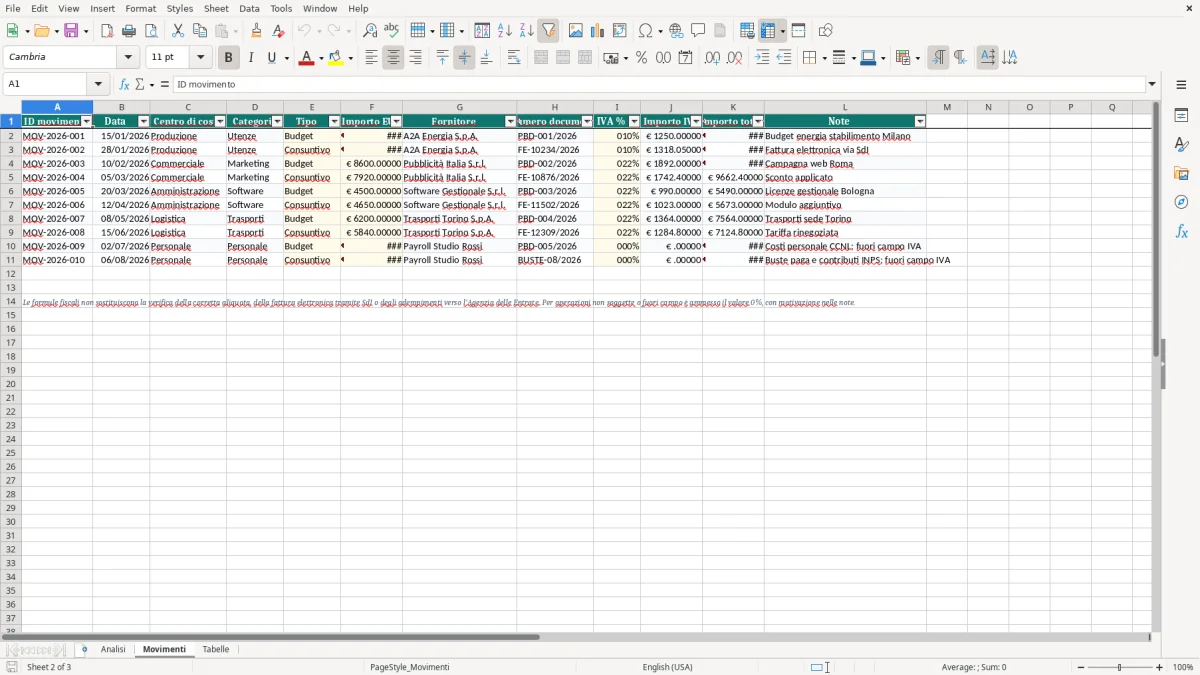Remove a decimal place from the number format
This screenshot has width=1200, height=675.
click(x=734, y=58)
